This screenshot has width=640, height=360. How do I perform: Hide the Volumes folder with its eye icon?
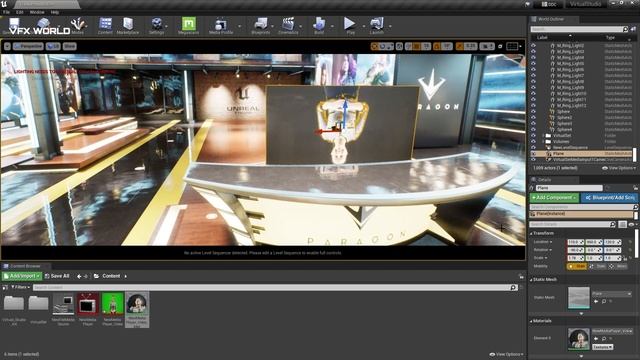click(533, 142)
